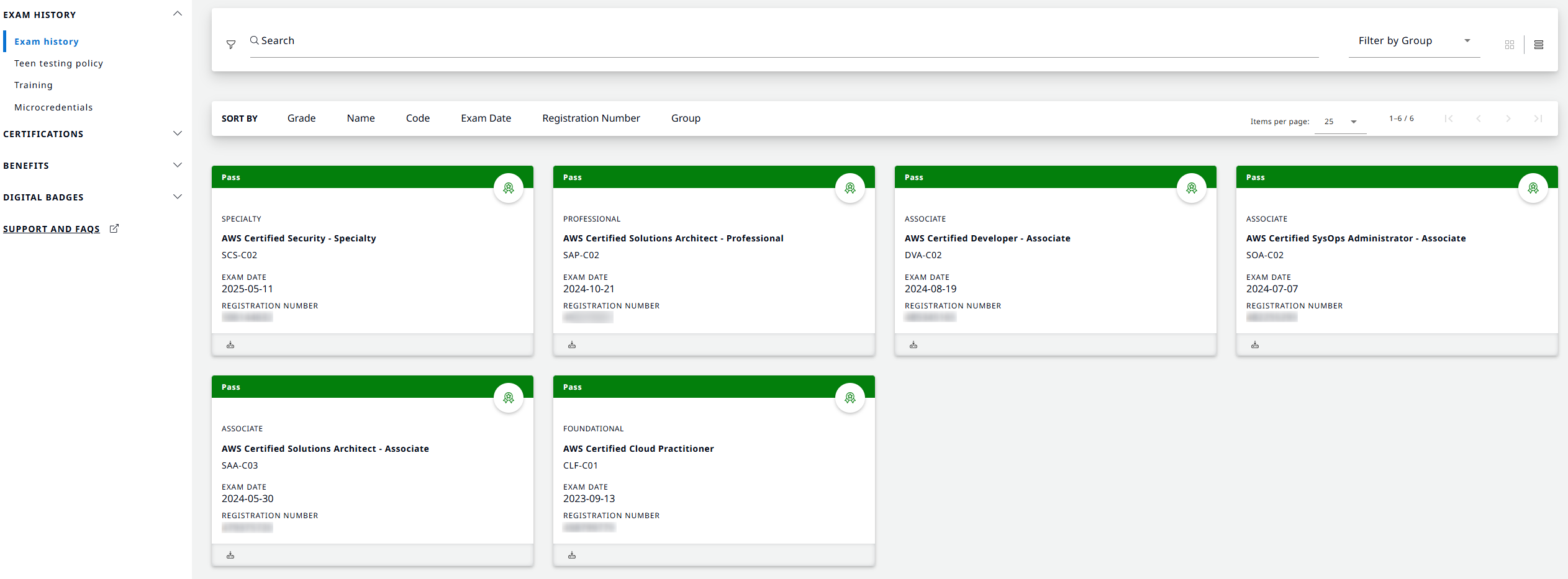Click the badge icon on Security Specialty card
This screenshot has height=579, width=1568.
pyautogui.click(x=509, y=188)
